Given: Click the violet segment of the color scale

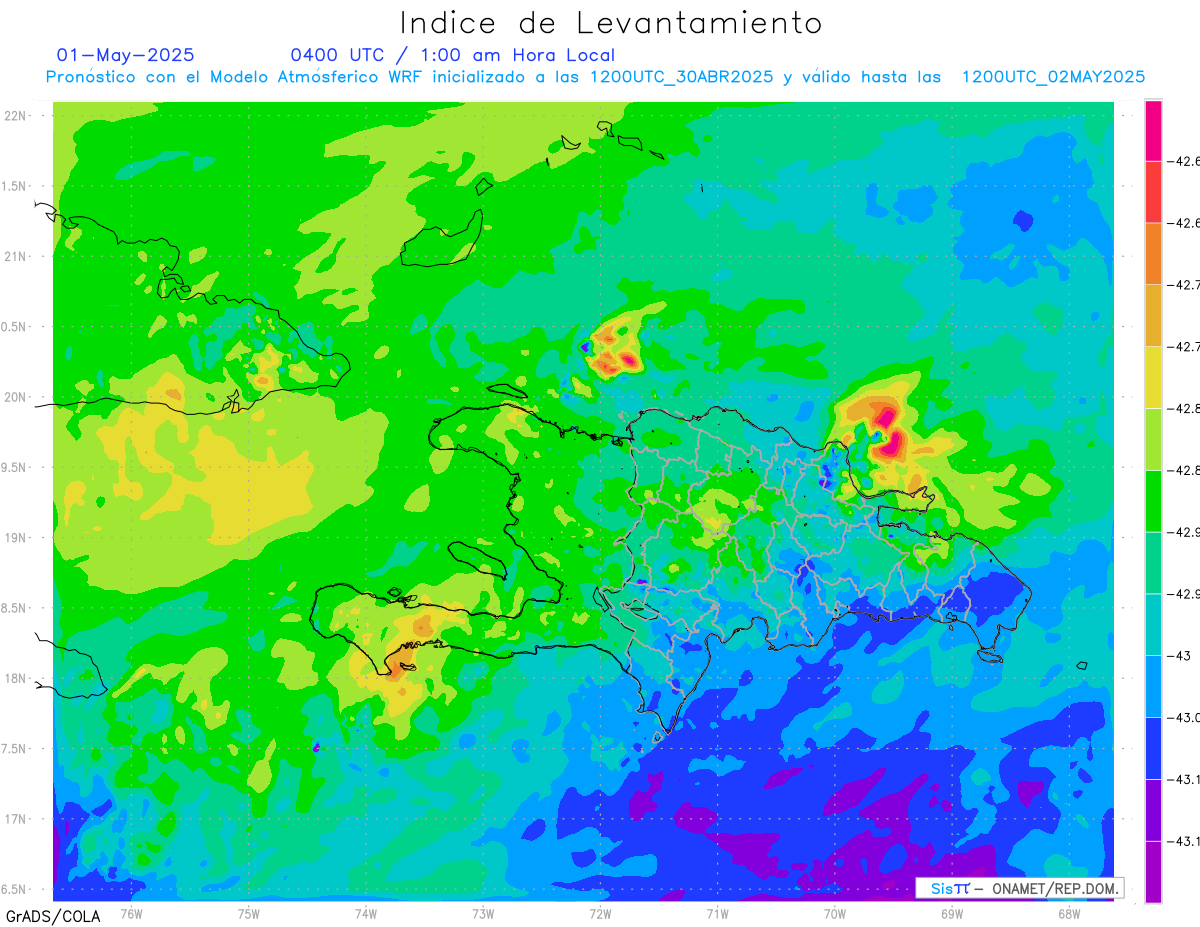Looking at the screenshot, I should pyautogui.click(x=1153, y=810).
